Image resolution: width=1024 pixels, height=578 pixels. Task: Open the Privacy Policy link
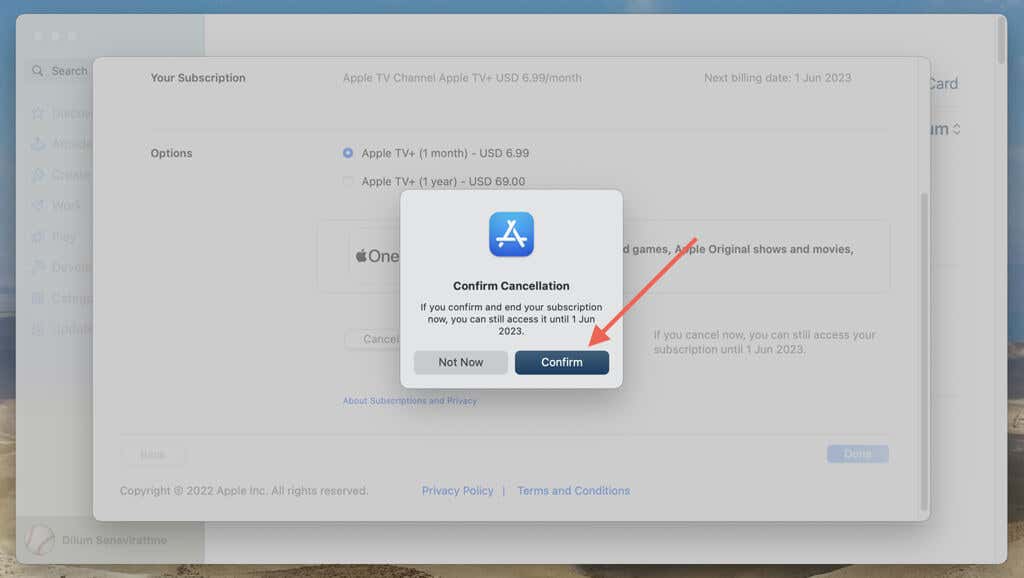point(458,490)
